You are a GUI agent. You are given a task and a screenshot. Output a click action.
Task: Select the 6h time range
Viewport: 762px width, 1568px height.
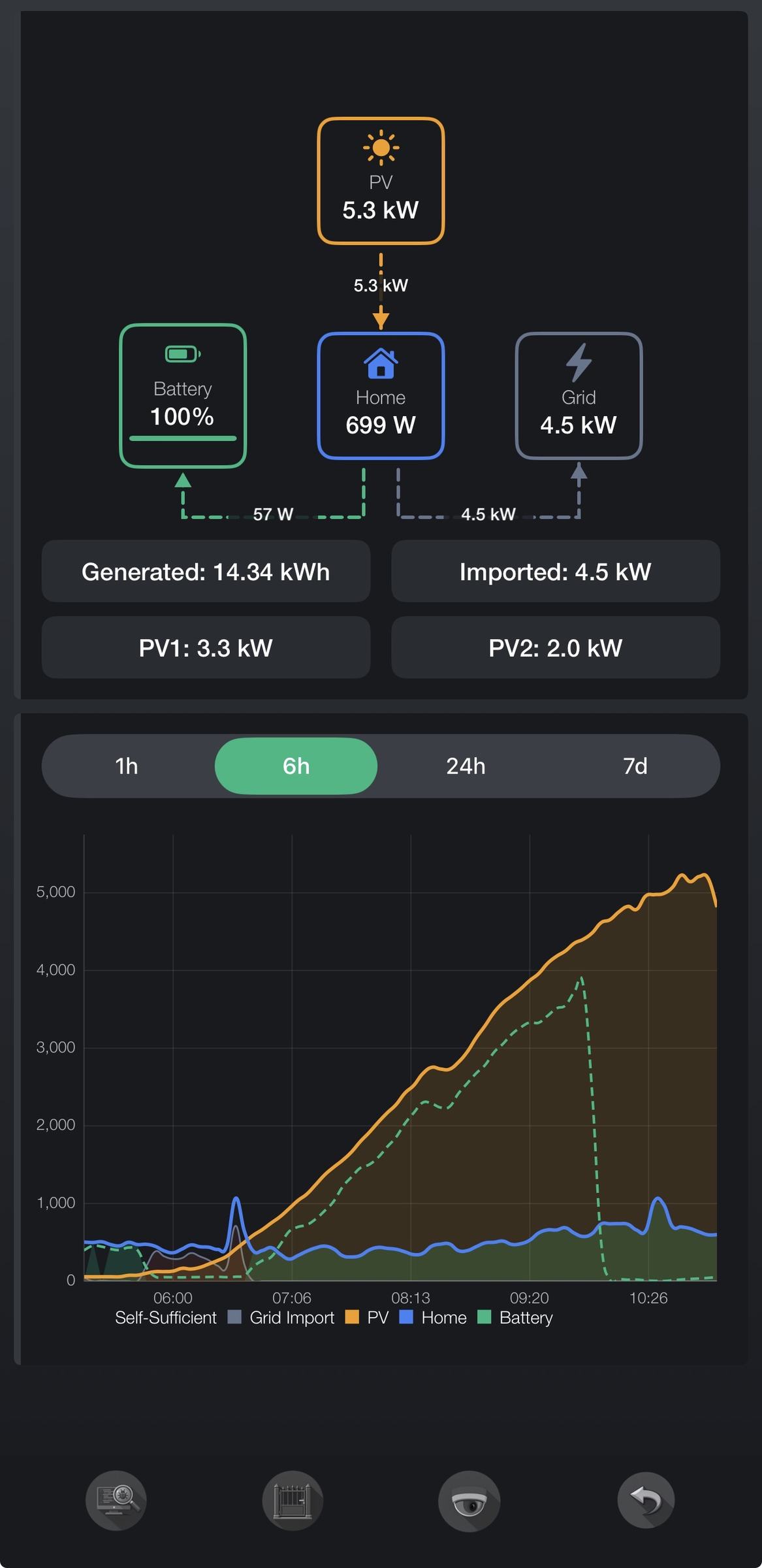tap(296, 766)
